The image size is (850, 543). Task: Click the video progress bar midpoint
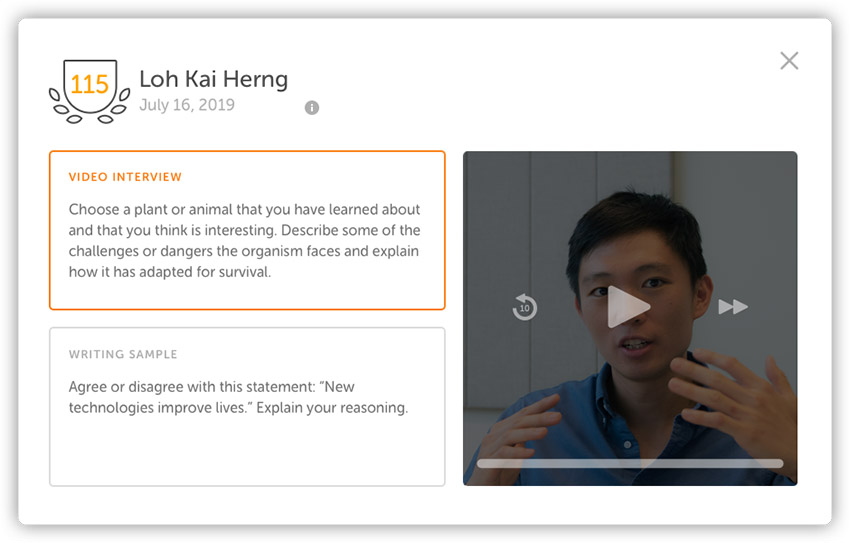point(630,463)
